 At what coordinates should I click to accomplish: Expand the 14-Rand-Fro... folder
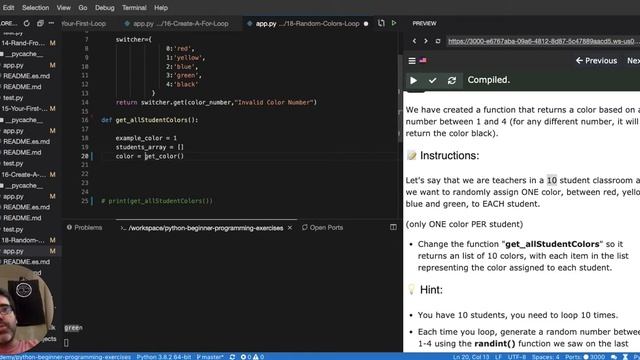tap(24, 43)
